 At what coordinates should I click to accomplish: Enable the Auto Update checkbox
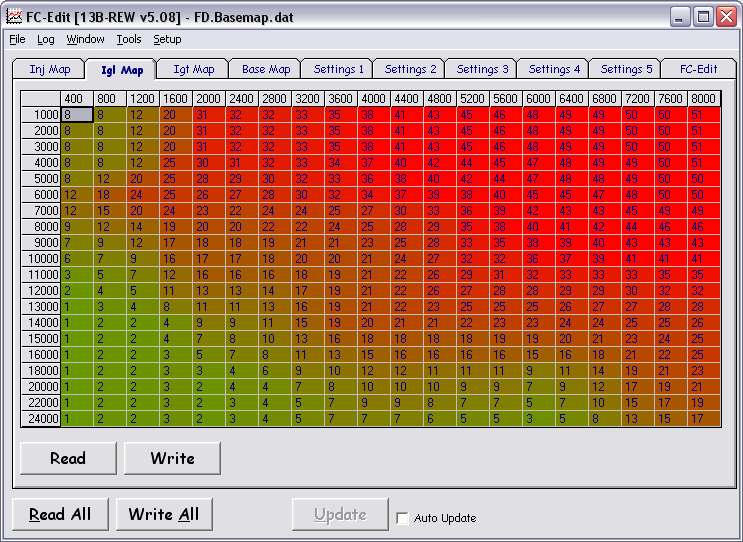pyautogui.click(x=402, y=518)
